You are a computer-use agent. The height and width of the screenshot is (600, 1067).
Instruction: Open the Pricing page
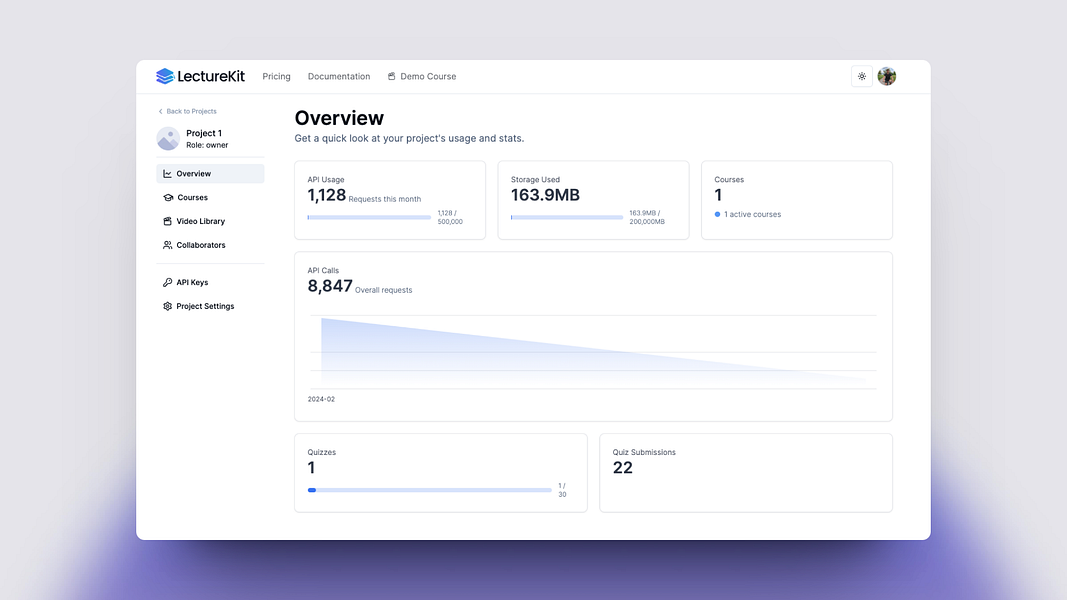[x=276, y=76]
